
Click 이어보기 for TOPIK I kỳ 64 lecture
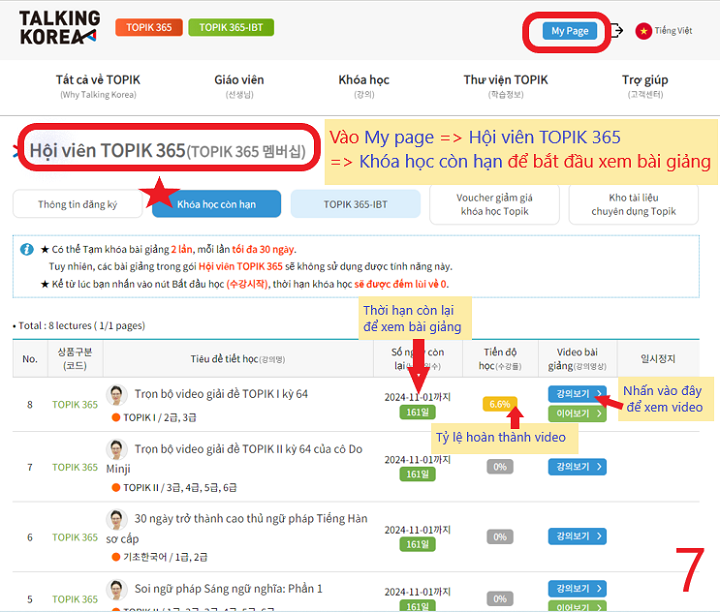[x=577, y=414]
